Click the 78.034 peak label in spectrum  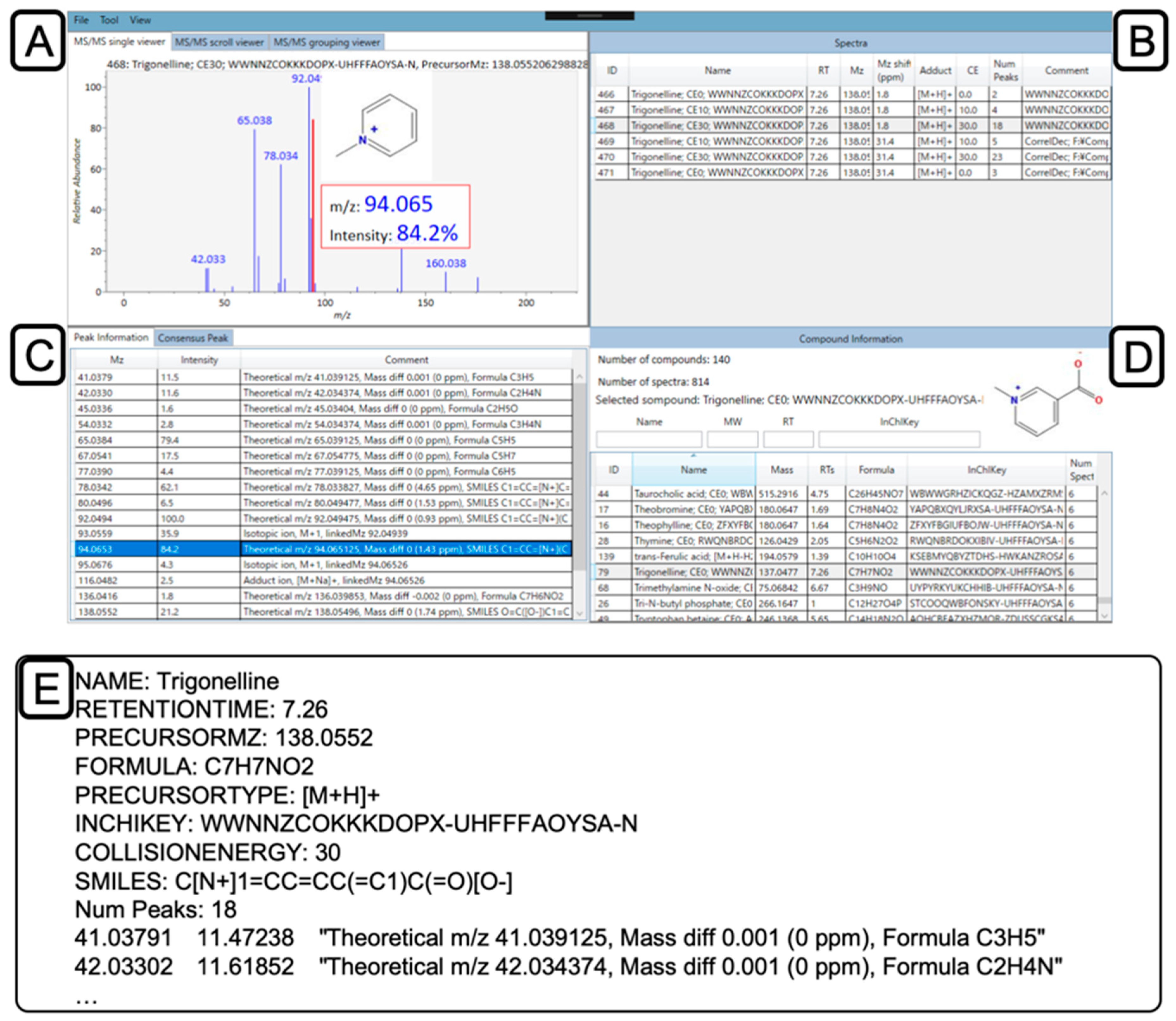point(280,155)
